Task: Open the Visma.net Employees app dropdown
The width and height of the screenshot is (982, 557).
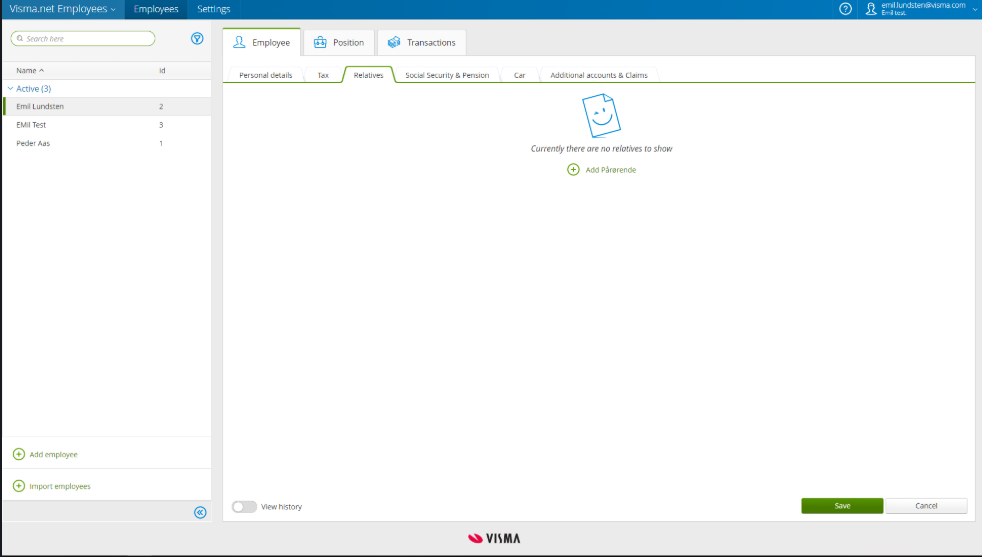Action: (63, 9)
